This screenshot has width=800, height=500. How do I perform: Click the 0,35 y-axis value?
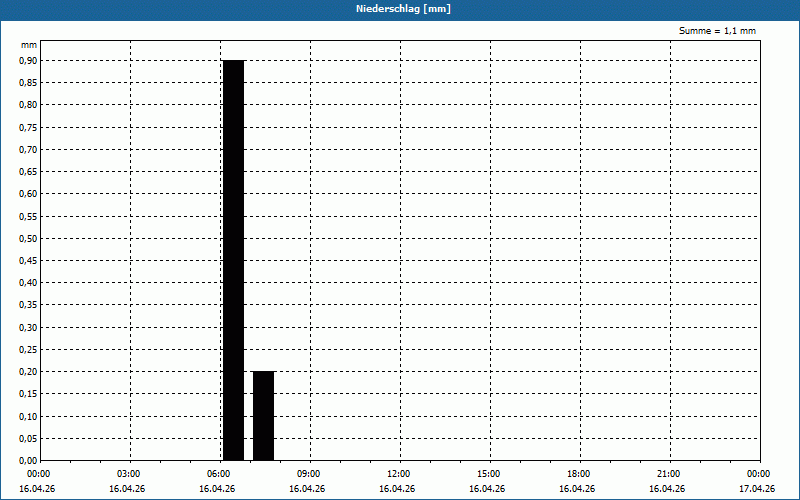pyautogui.click(x=28, y=305)
